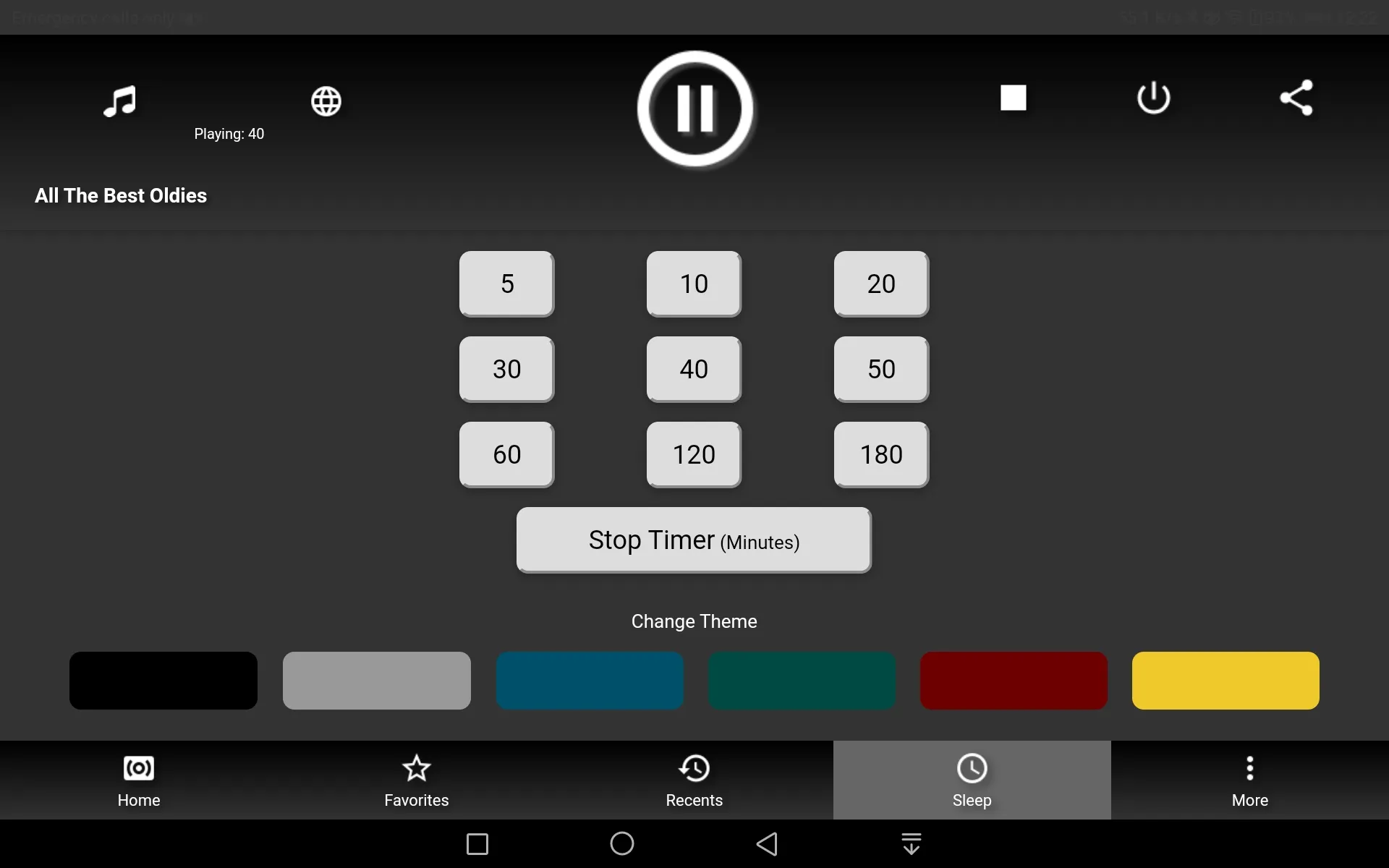Viewport: 1389px width, 868px height.
Task: Set sleep timer to 180 minutes
Action: pos(880,455)
